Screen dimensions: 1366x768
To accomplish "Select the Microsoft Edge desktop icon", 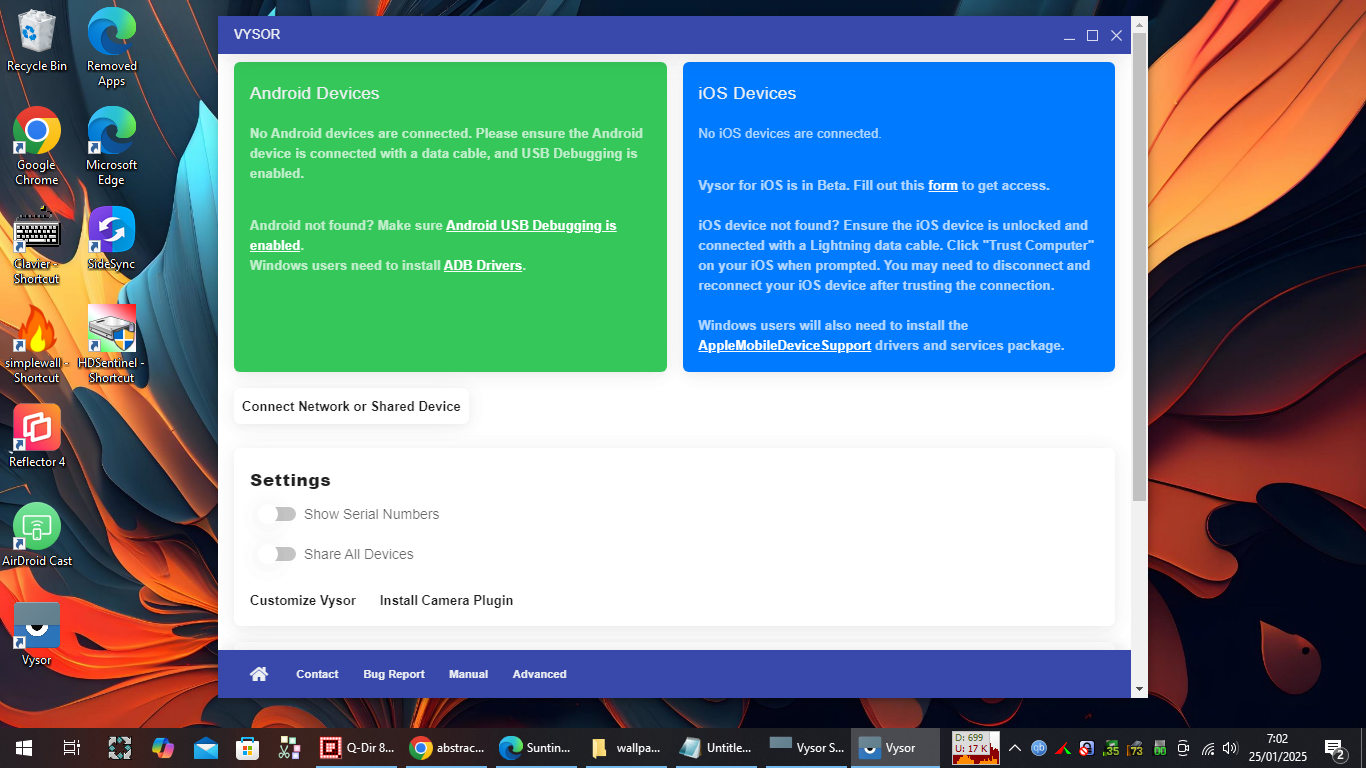I will pyautogui.click(x=112, y=146).
